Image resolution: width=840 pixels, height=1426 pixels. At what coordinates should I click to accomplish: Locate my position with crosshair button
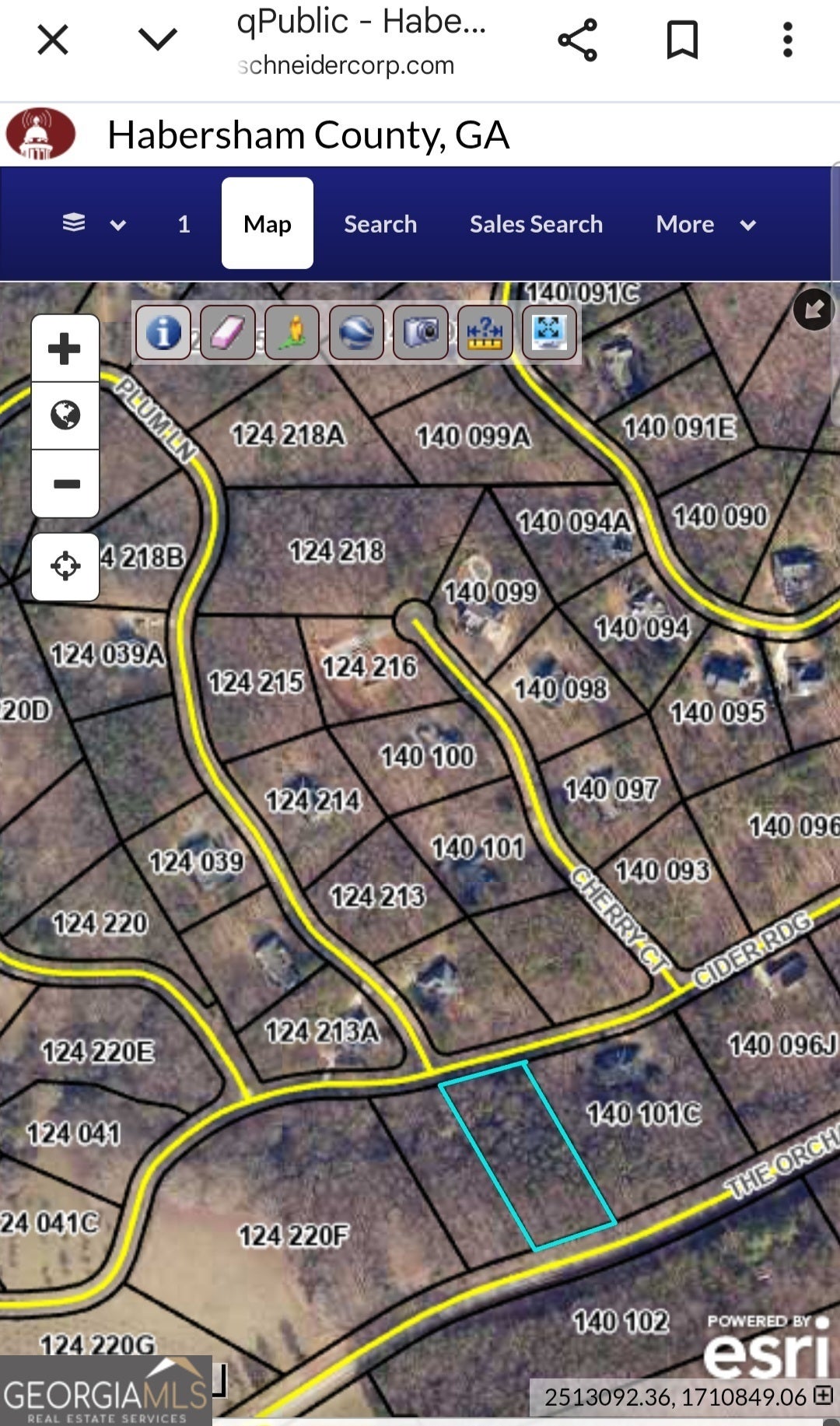click(65, 566)
